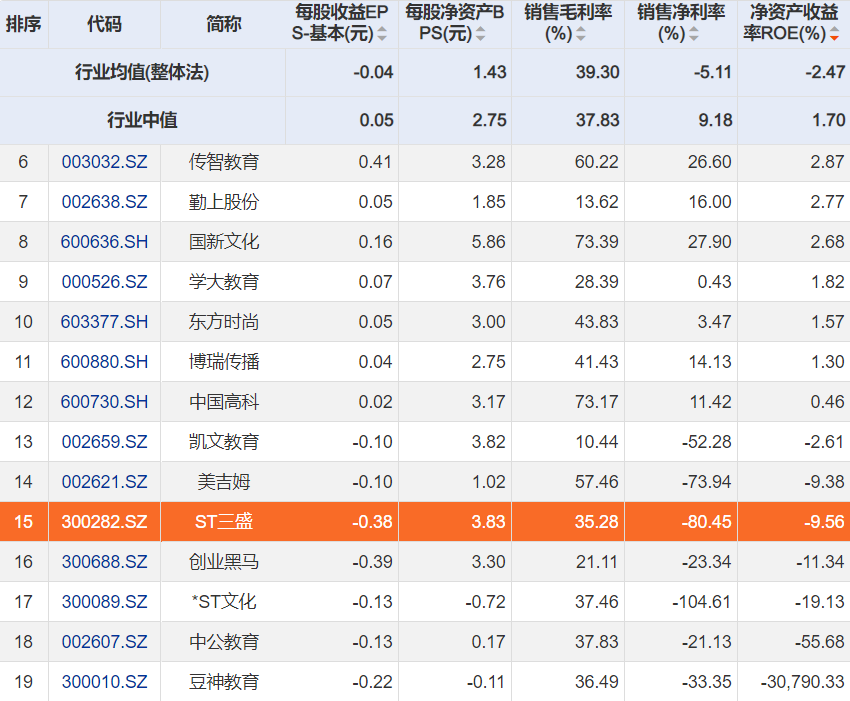Select company name 博瑞传播
The width and height of the screenshot is (850, 701).
224,362
